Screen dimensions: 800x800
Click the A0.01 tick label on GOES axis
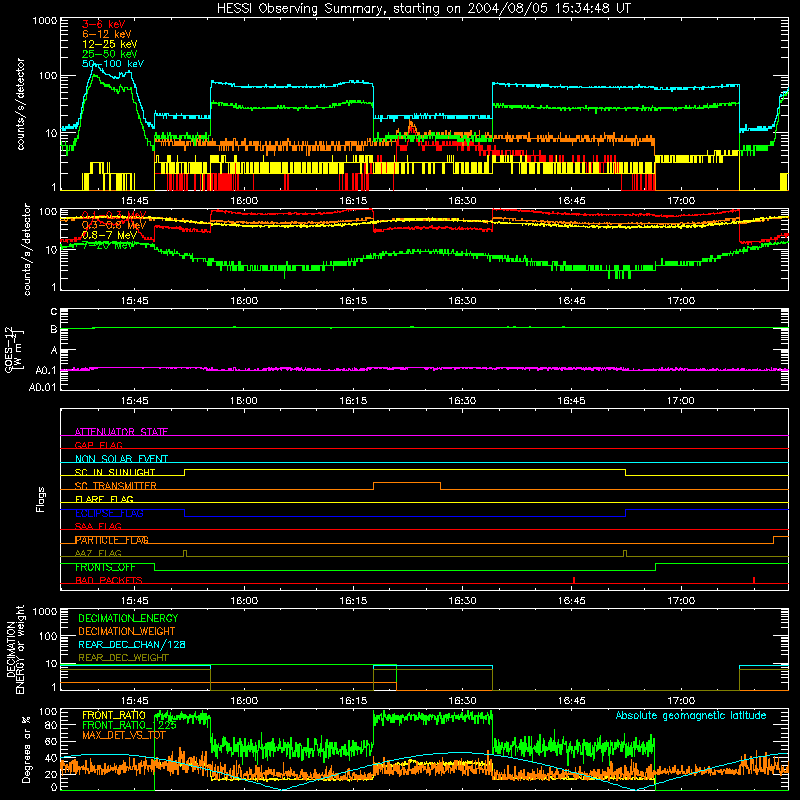(x=42, y=388)
